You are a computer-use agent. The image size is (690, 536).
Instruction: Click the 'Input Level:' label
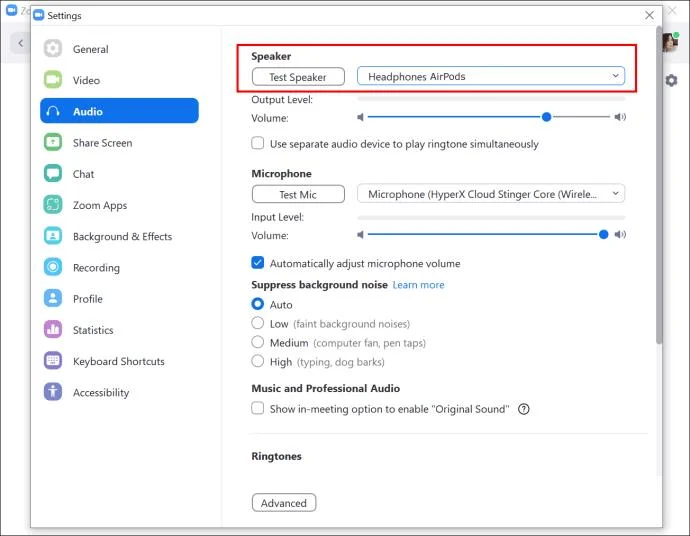tap(277, 217)
